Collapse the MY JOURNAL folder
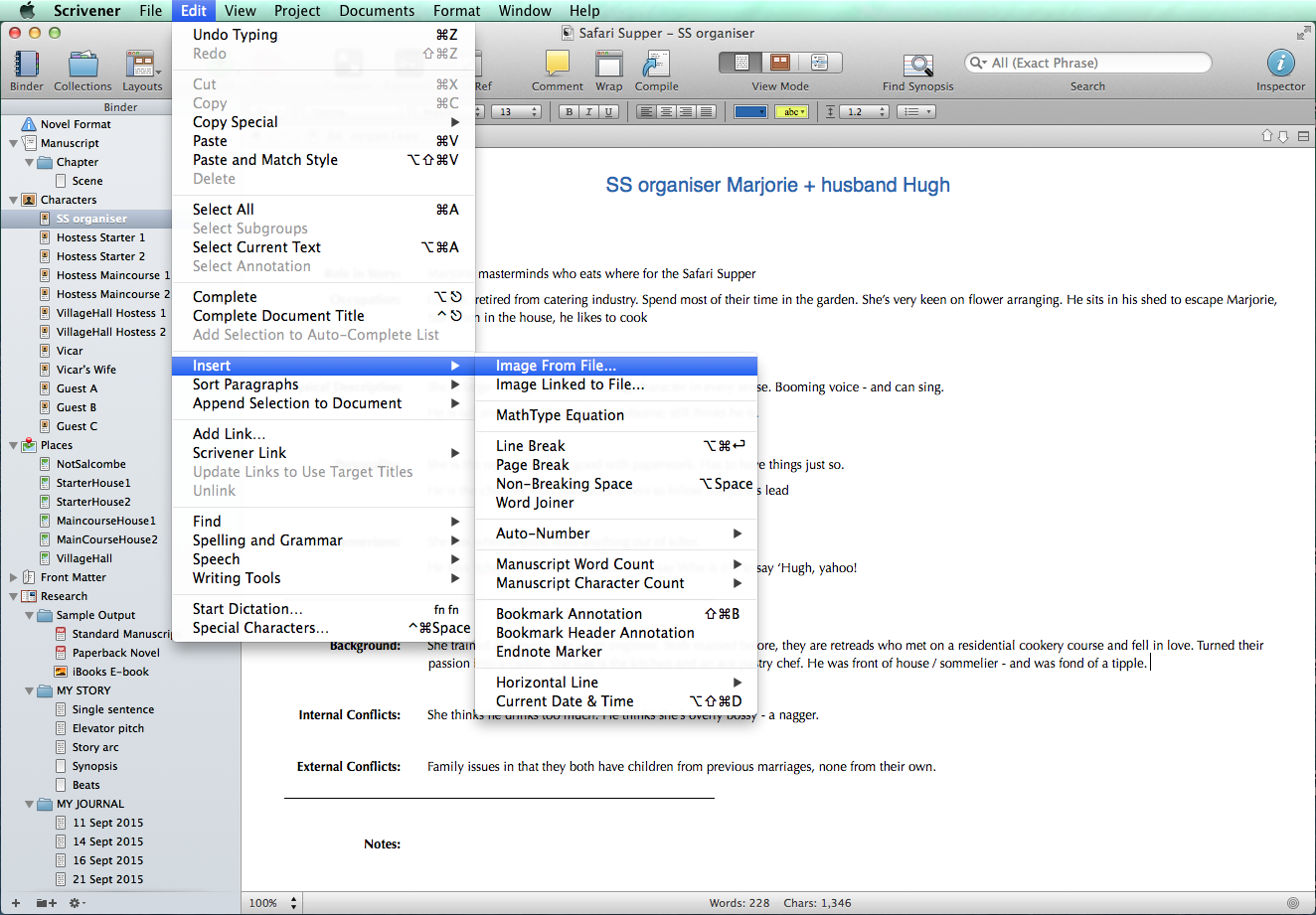 [x=29, y=804]
